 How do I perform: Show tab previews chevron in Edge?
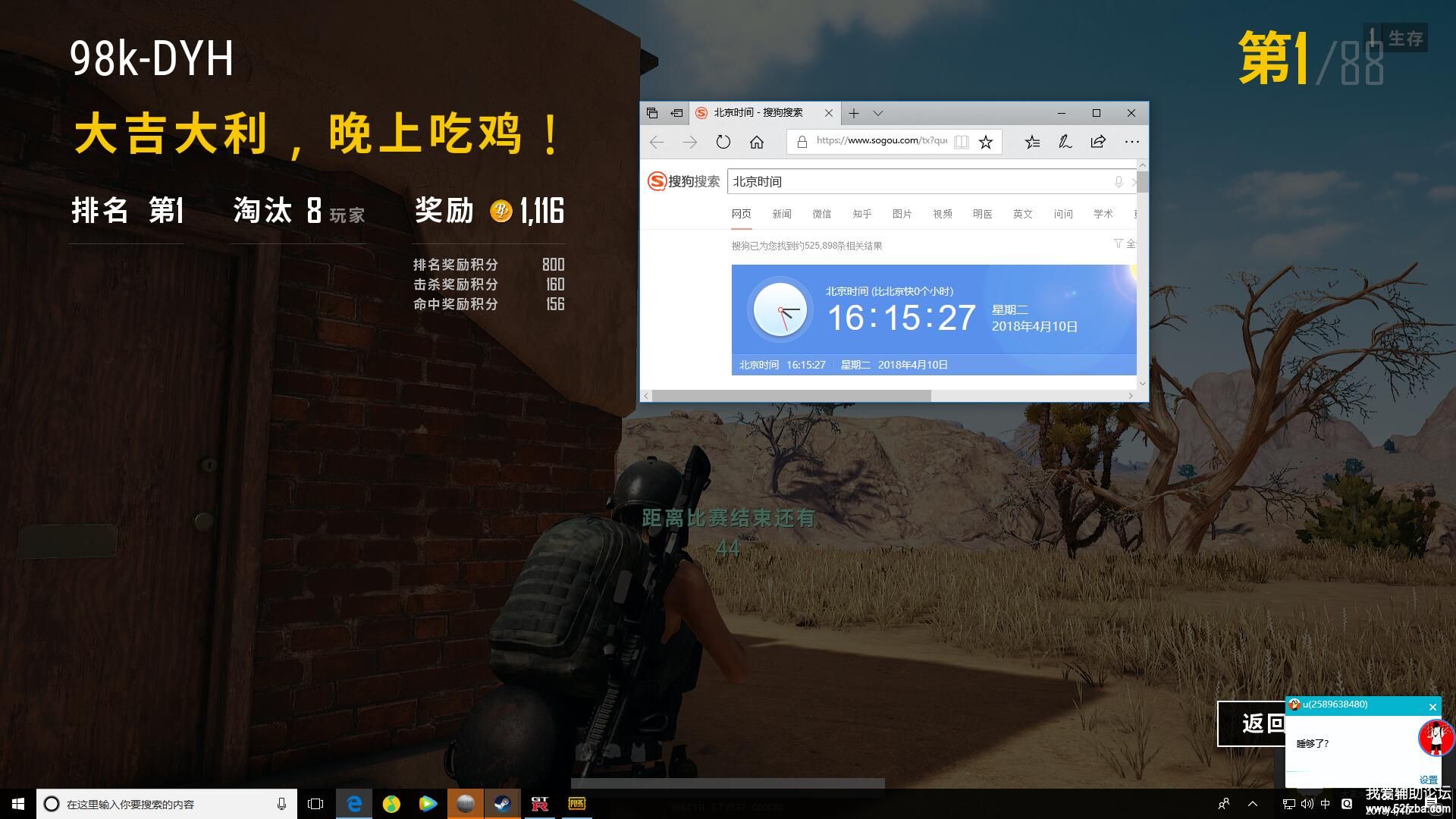click(x=878, y=113)
